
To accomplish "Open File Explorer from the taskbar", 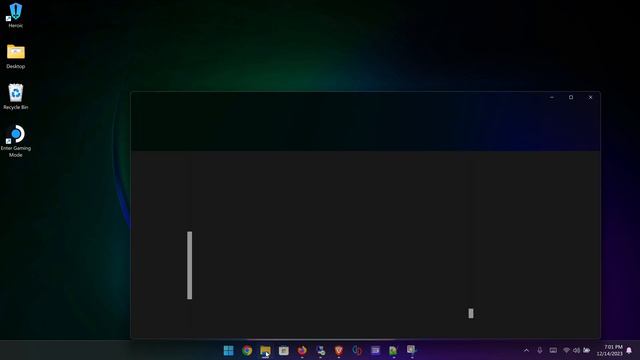I will pyautogui.click(x=265, y=350).
